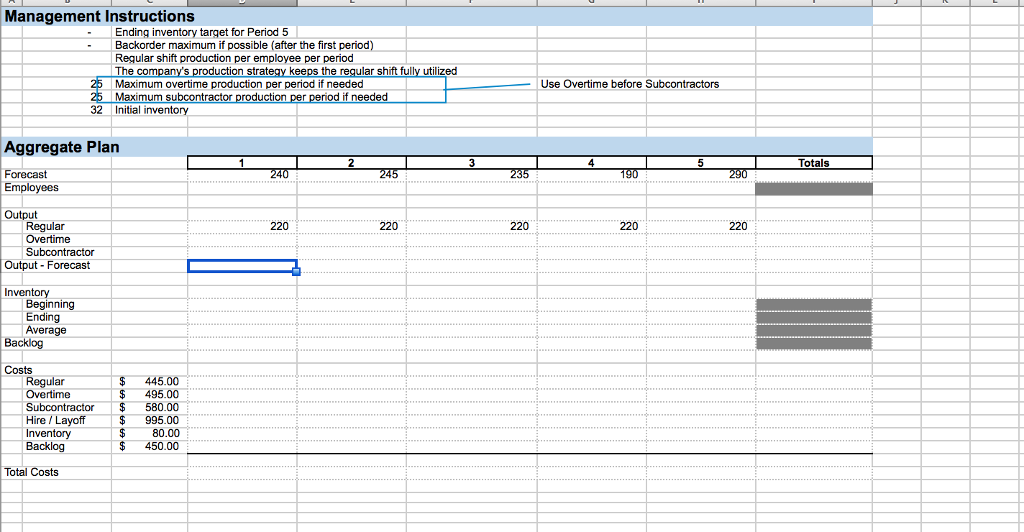1024x532 pixels.
Task: Select the gray Beginning inventory totals cell
Action: pyautogui.click(x=814, y=305)
